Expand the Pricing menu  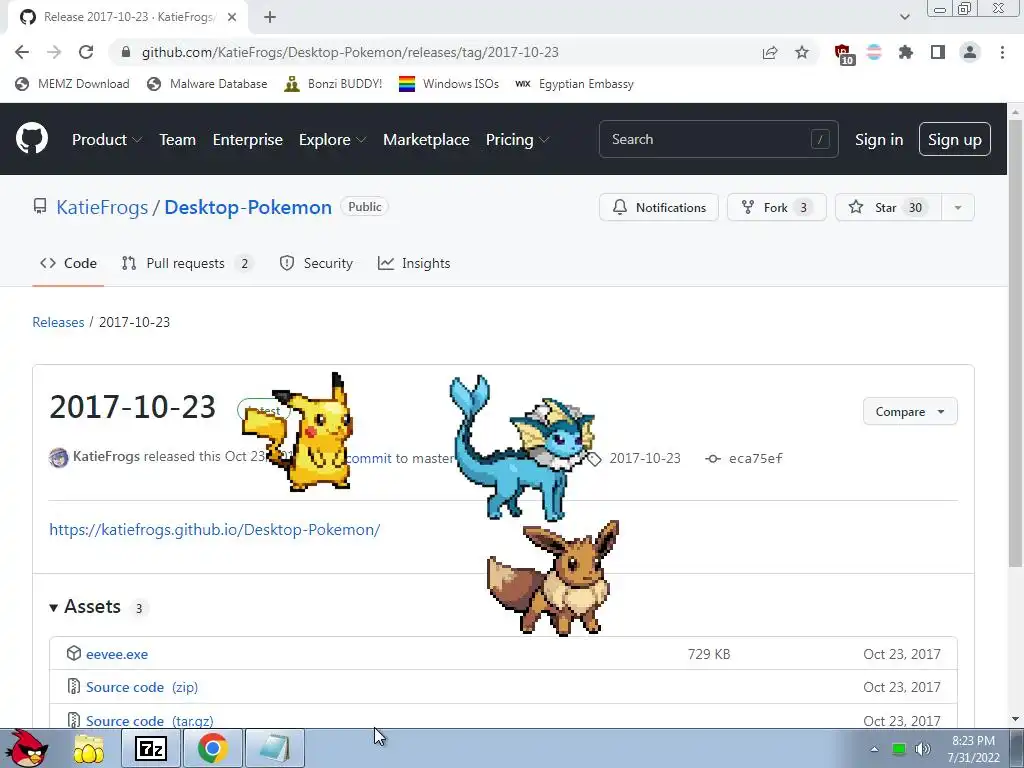[x=517, y=139]
